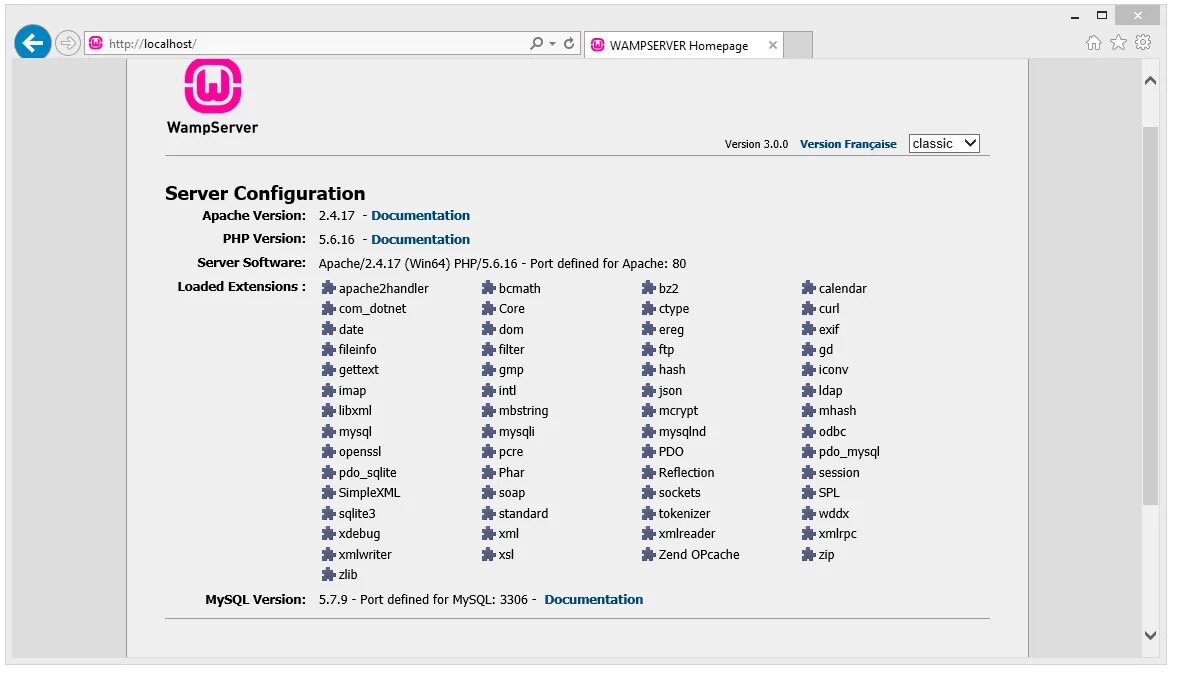
Task: Click the puzzle icon next to xdebug
Action: pyautogui.click(x=328, y=534)
